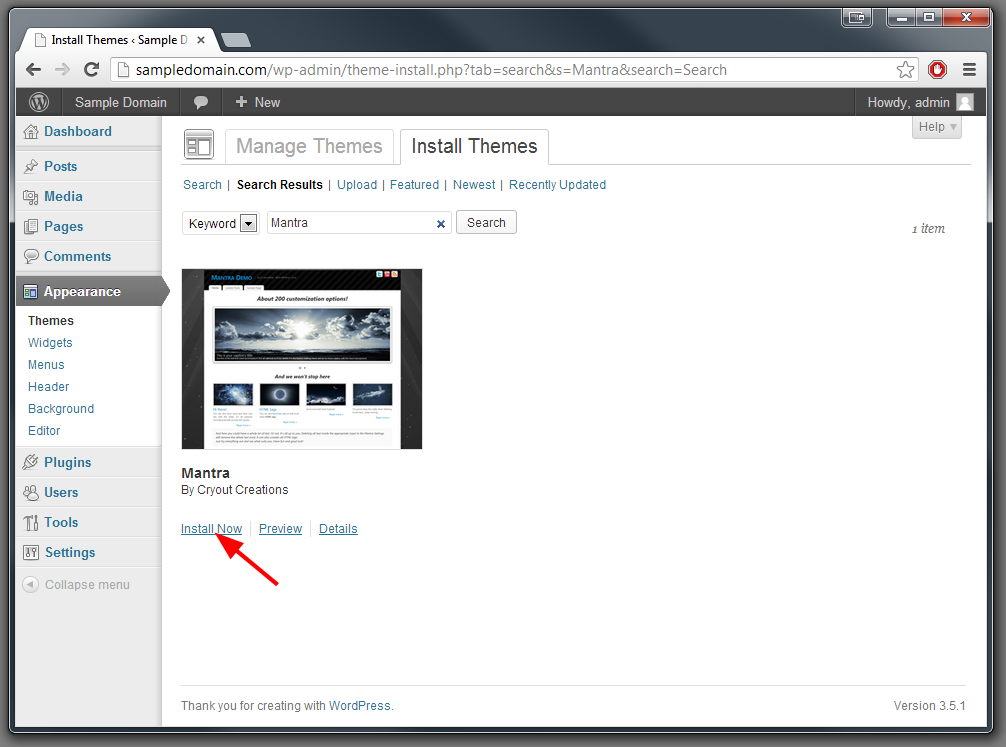The image size is (1006, 747).
Task: Click the admin avatar icon
Action: click(x=965, y=102)
